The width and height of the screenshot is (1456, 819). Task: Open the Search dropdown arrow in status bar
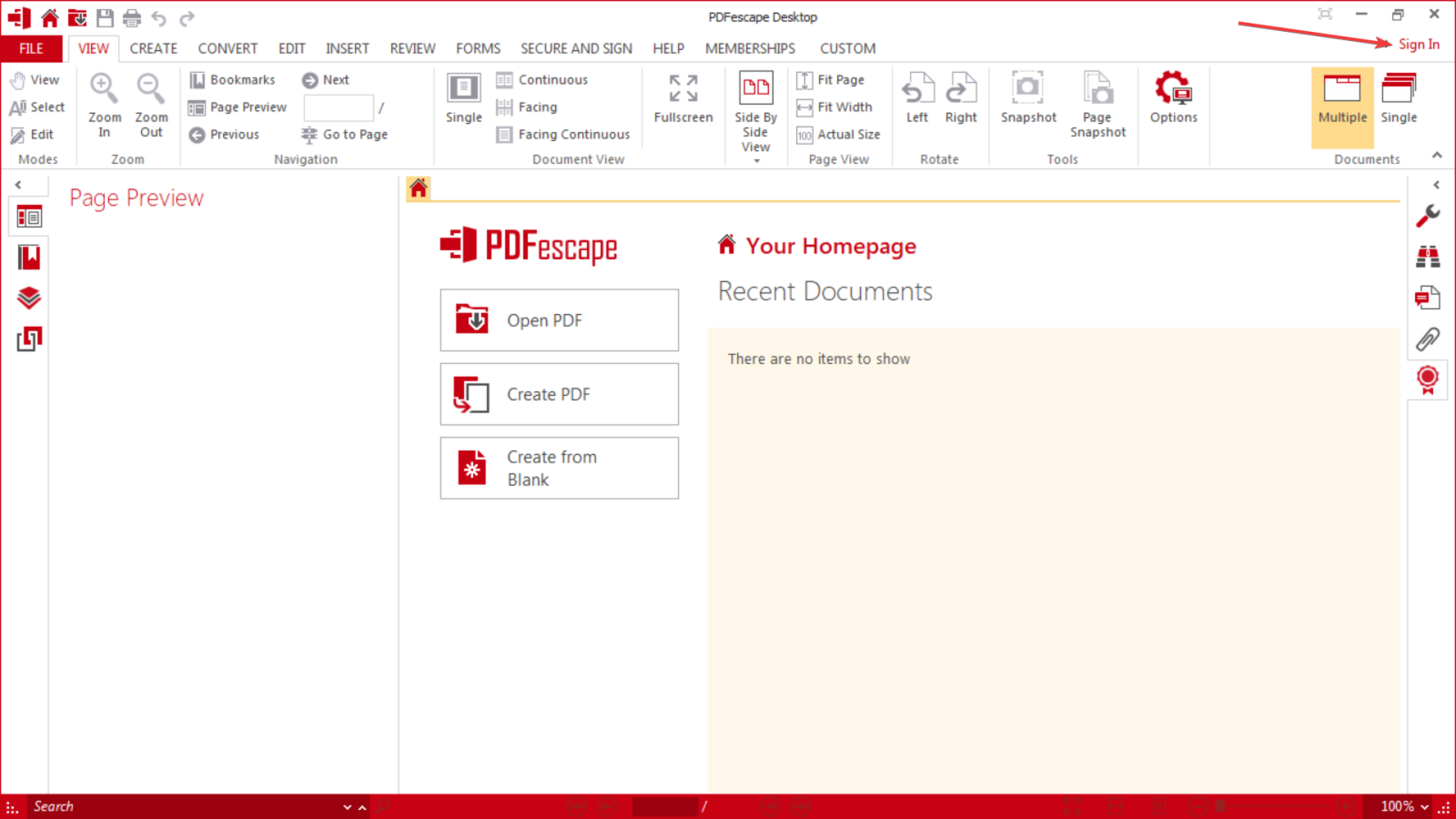click(x=347, y=807)
